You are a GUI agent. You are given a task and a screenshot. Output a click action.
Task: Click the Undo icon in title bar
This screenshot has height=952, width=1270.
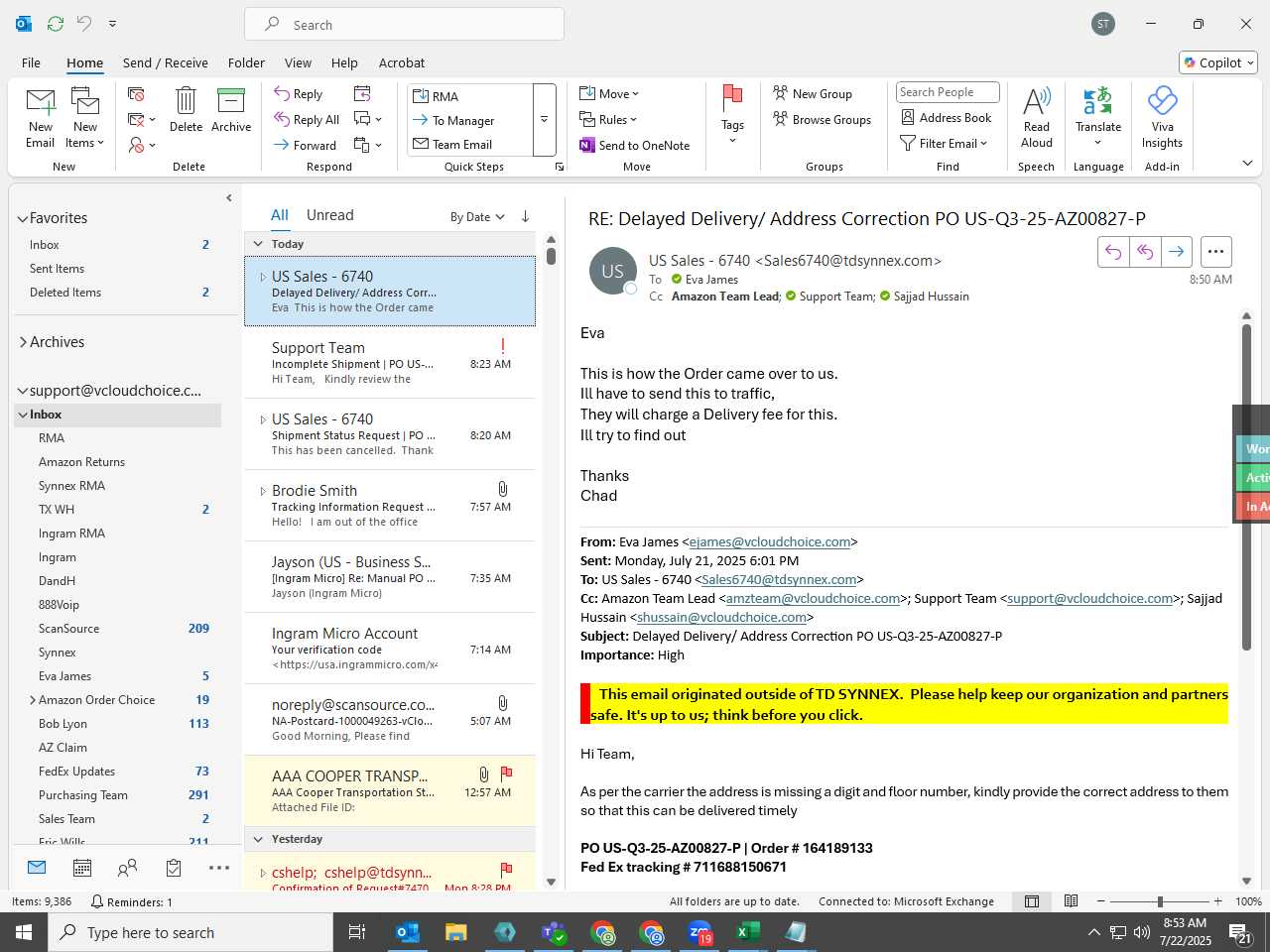click(84, 24)
